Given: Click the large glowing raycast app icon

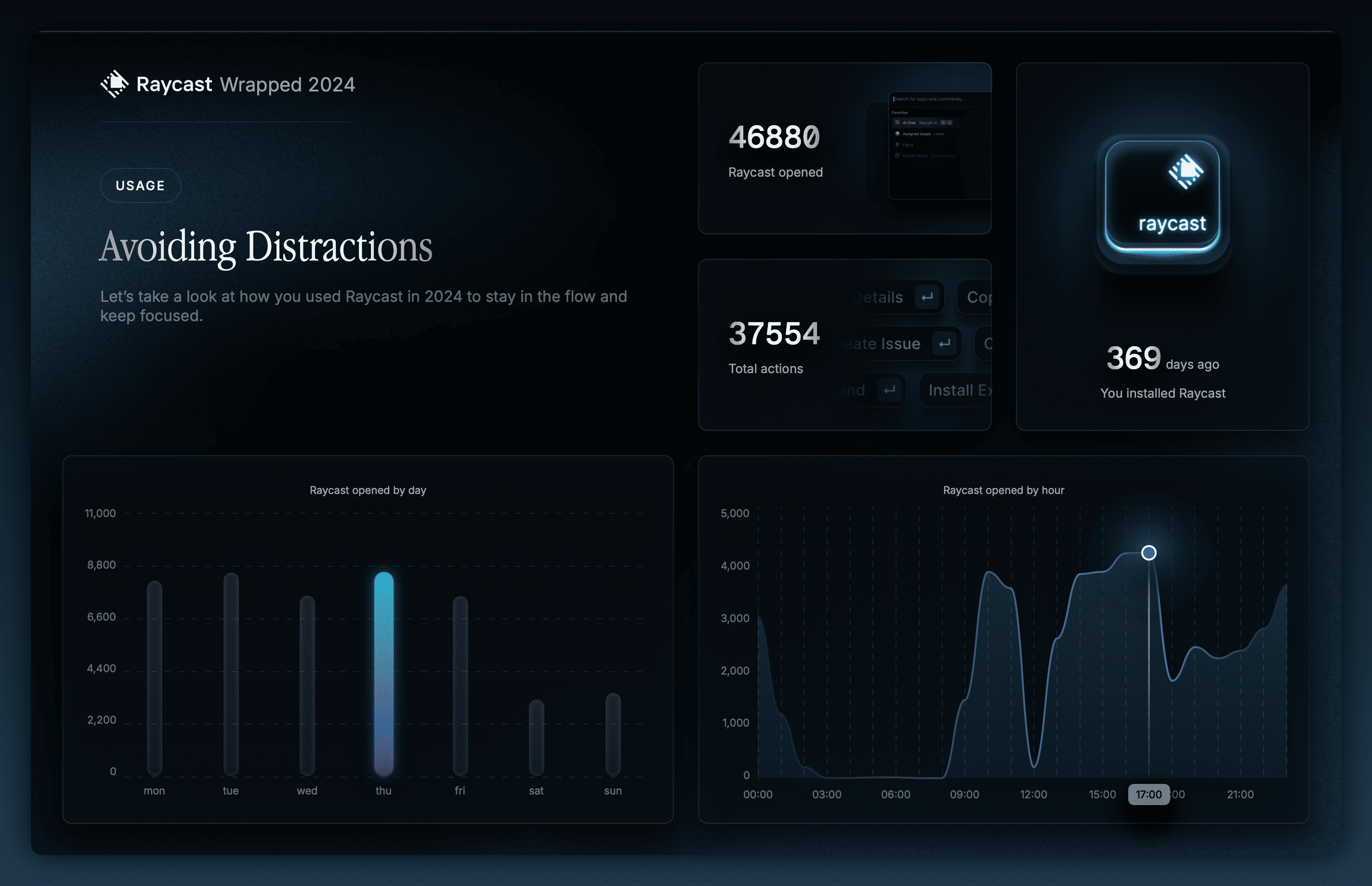Looking at the screenshot, I should click(x=1162, y=197).
